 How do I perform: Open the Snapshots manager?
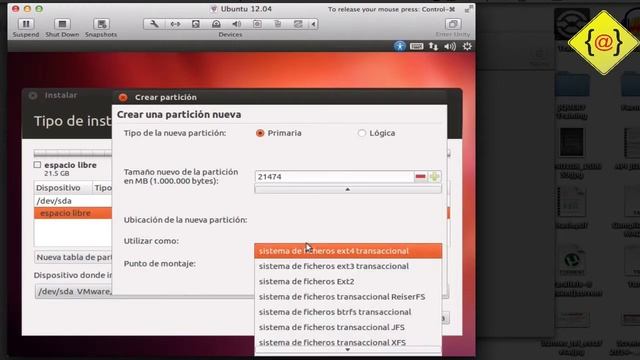pos(101,24)
